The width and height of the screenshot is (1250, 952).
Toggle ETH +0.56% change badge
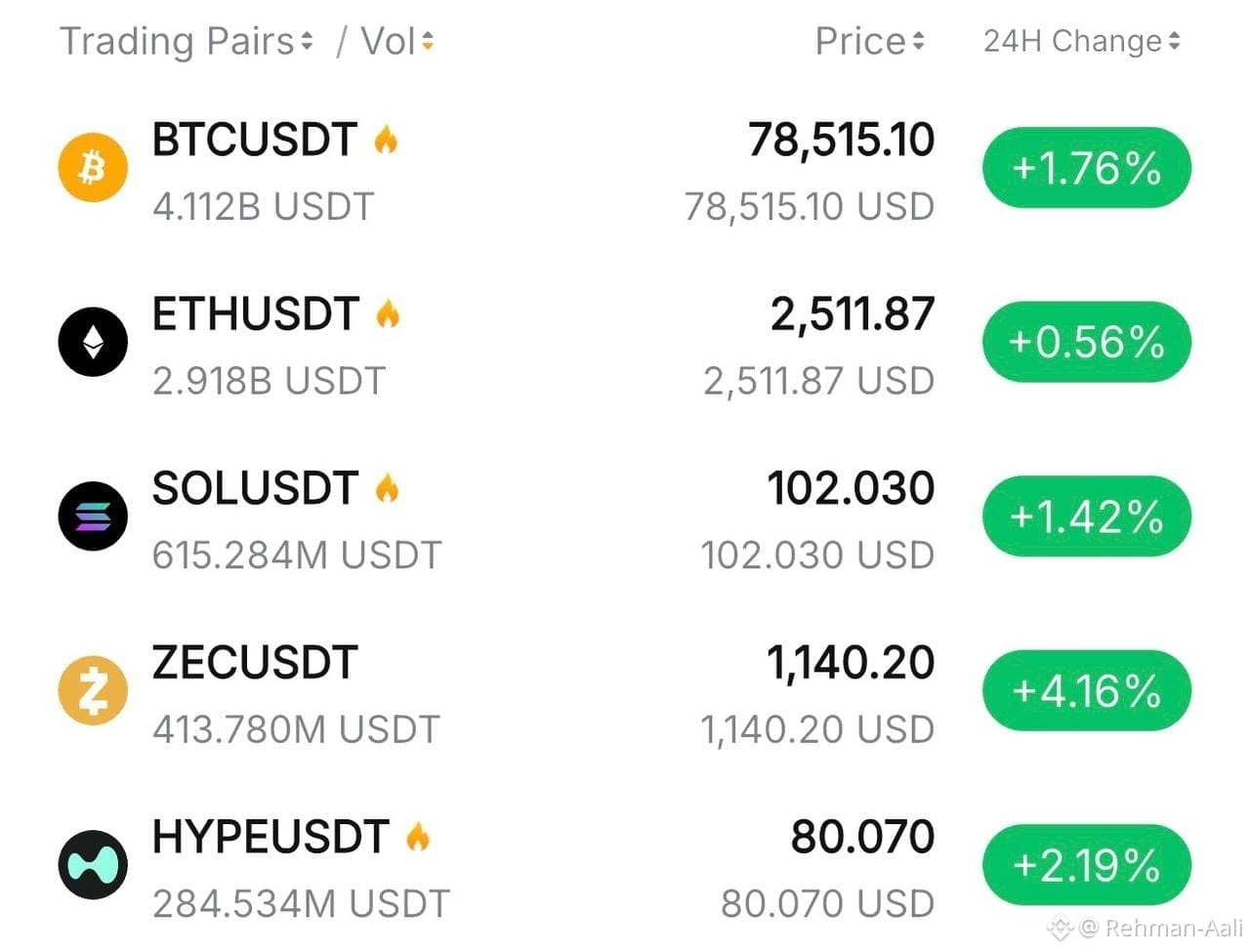coord(1087,342)
